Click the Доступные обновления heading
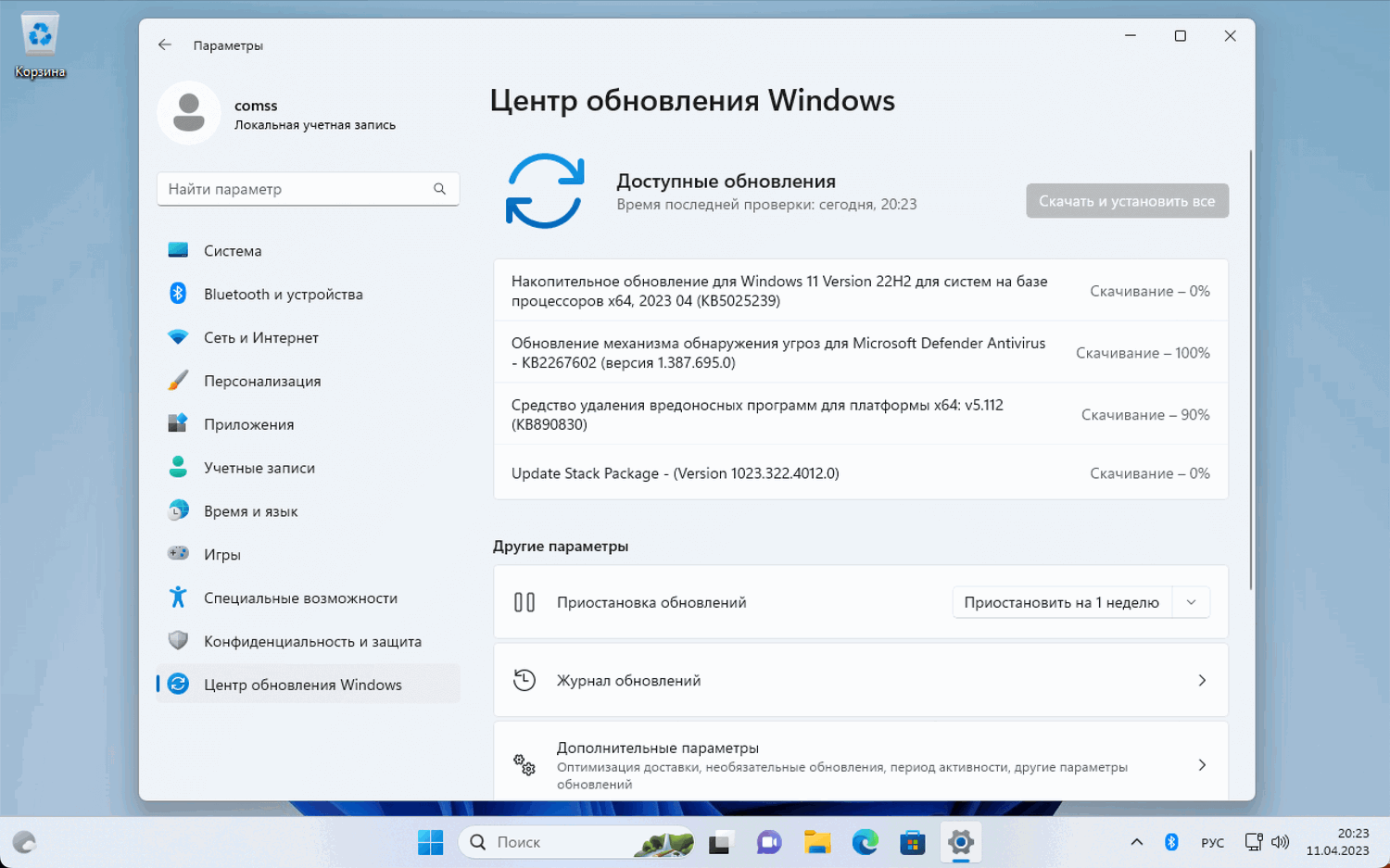Screen dimensions: 1390x868 point(727,182)
